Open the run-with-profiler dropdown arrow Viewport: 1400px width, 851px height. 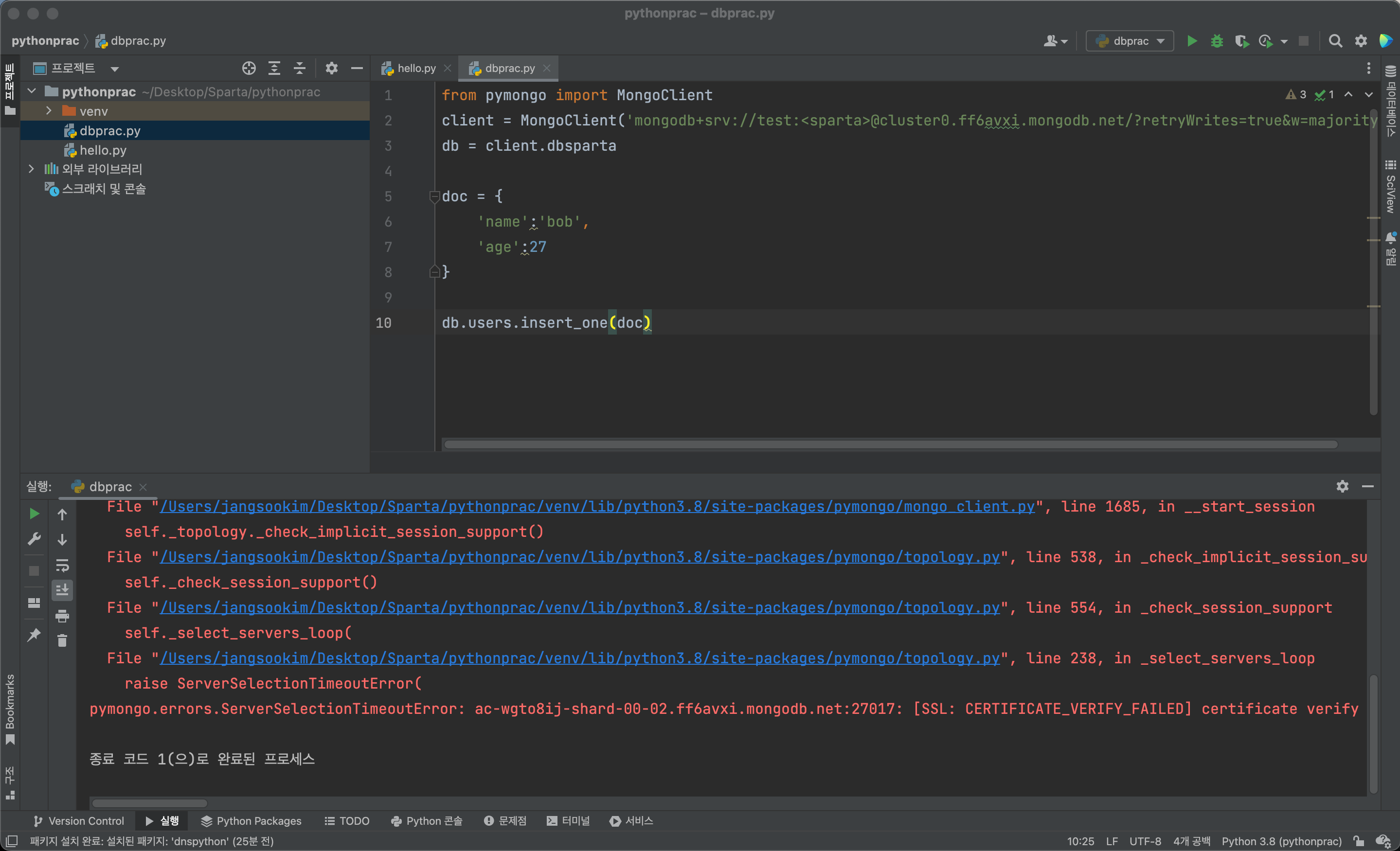point(1284,41)
